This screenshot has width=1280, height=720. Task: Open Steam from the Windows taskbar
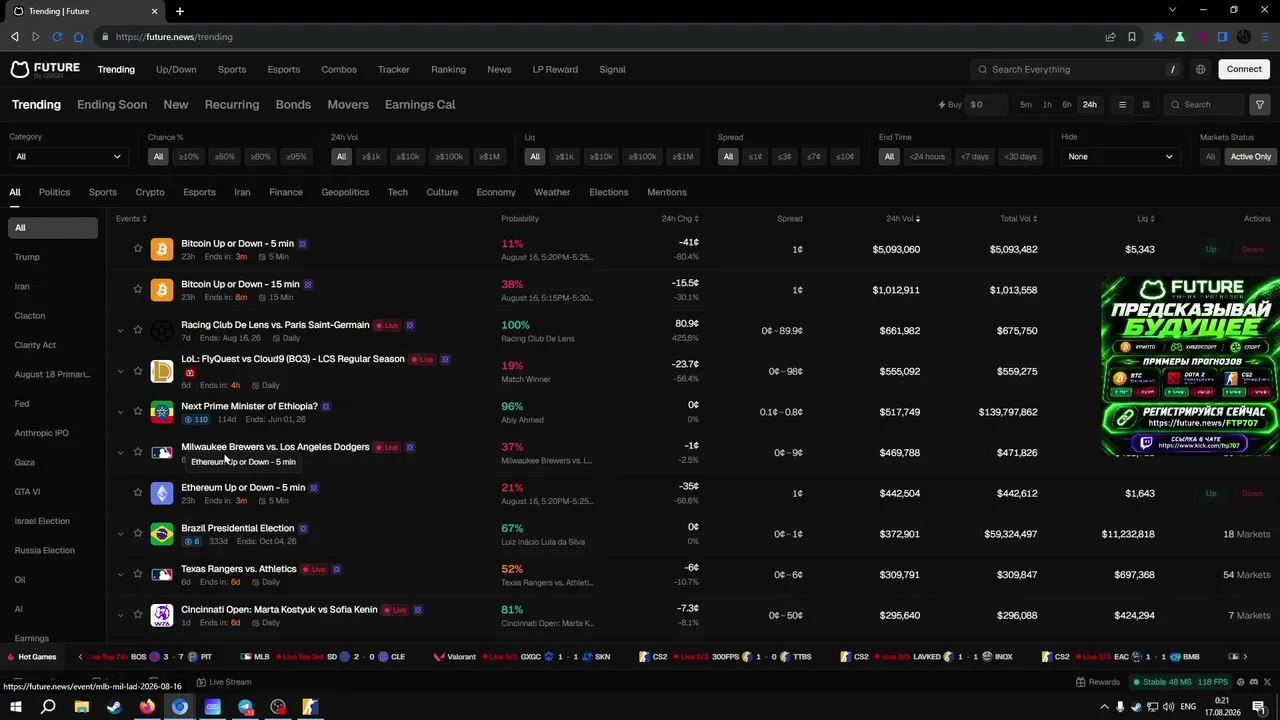pos(114,707)
